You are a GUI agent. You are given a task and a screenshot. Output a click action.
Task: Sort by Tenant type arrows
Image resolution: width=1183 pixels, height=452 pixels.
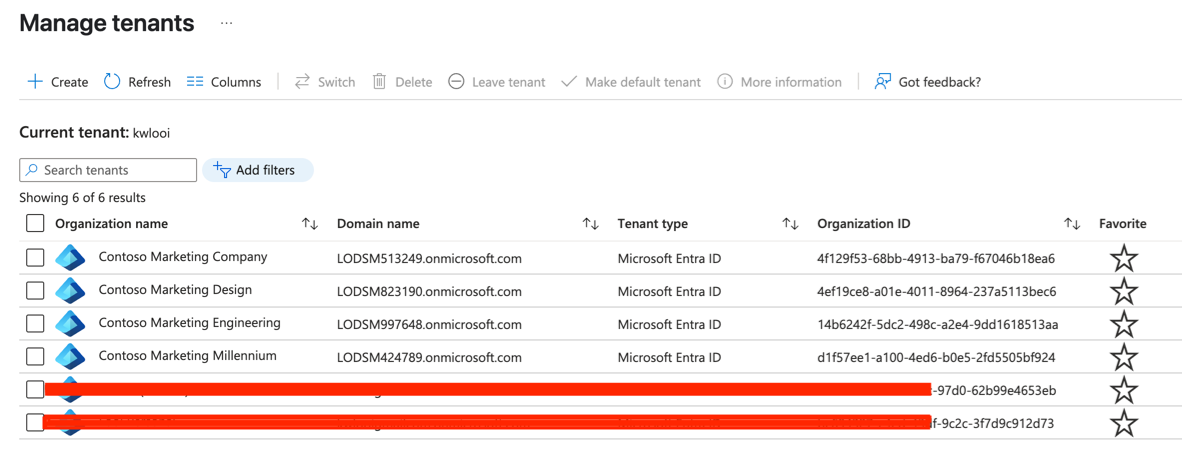(790, 223)
